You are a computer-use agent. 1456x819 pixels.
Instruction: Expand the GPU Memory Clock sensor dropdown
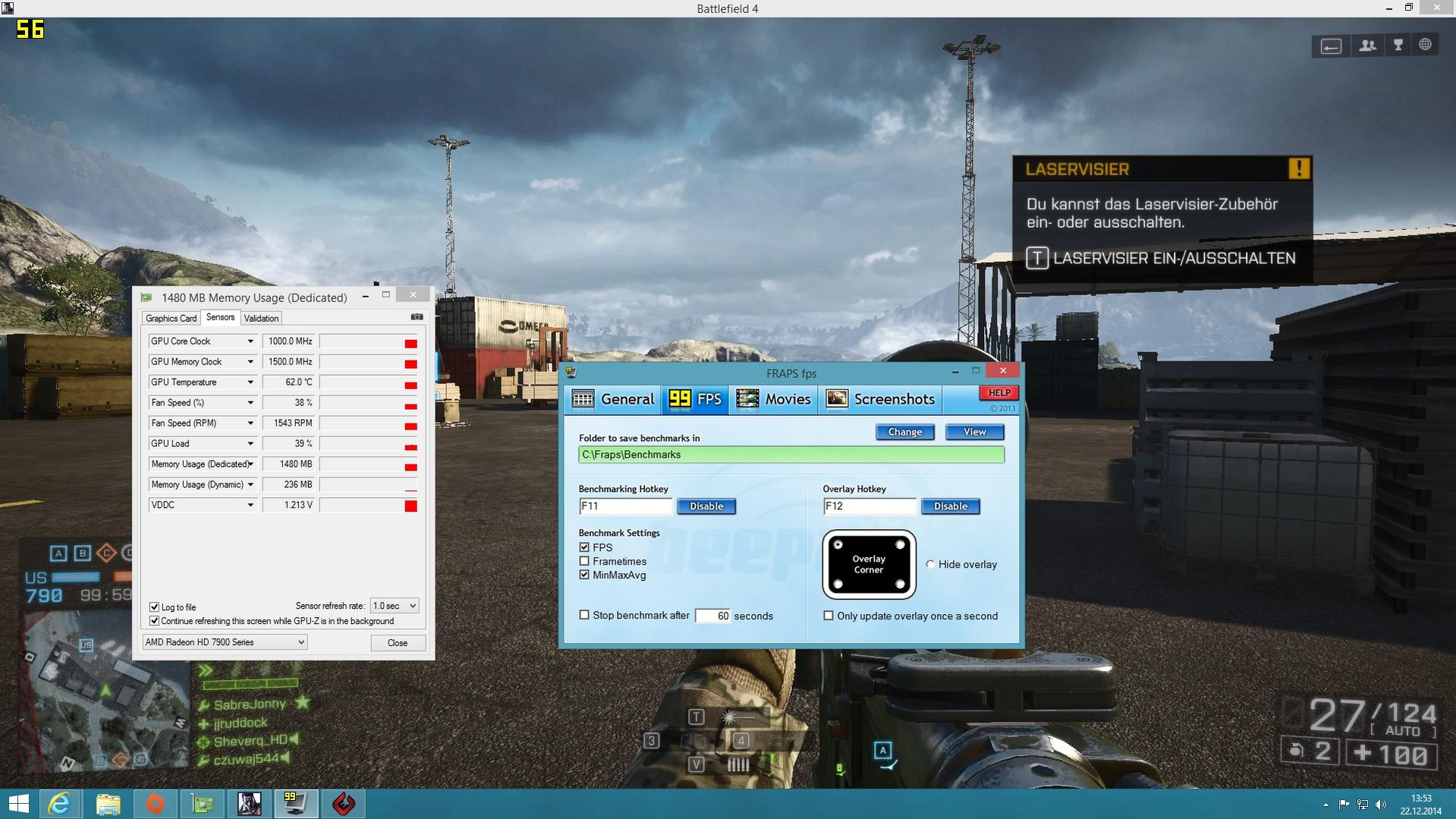pyautogui.click(x=250, y=362)
